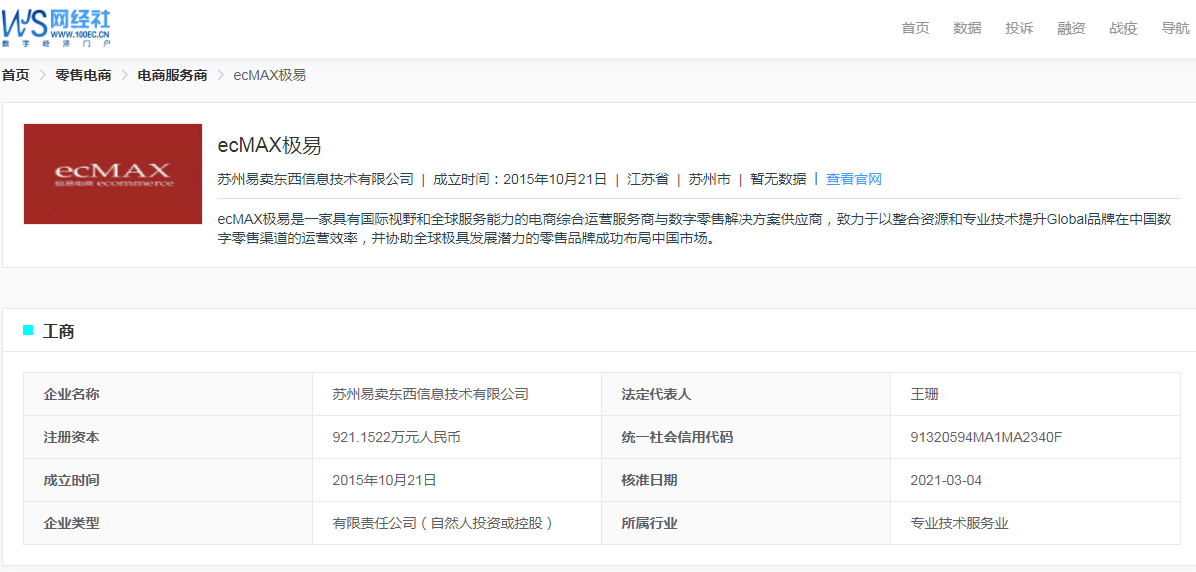1196x572 pixels.
Task: Click the ecMAX极易 company heading
Action: (x=269, y=146)
